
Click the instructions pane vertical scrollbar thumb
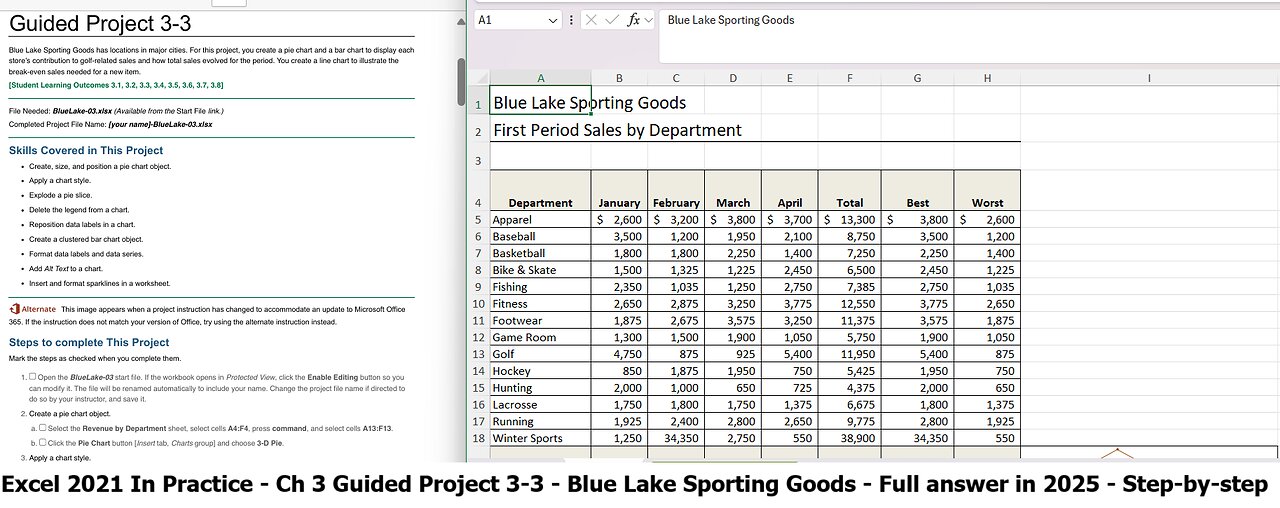461,81
